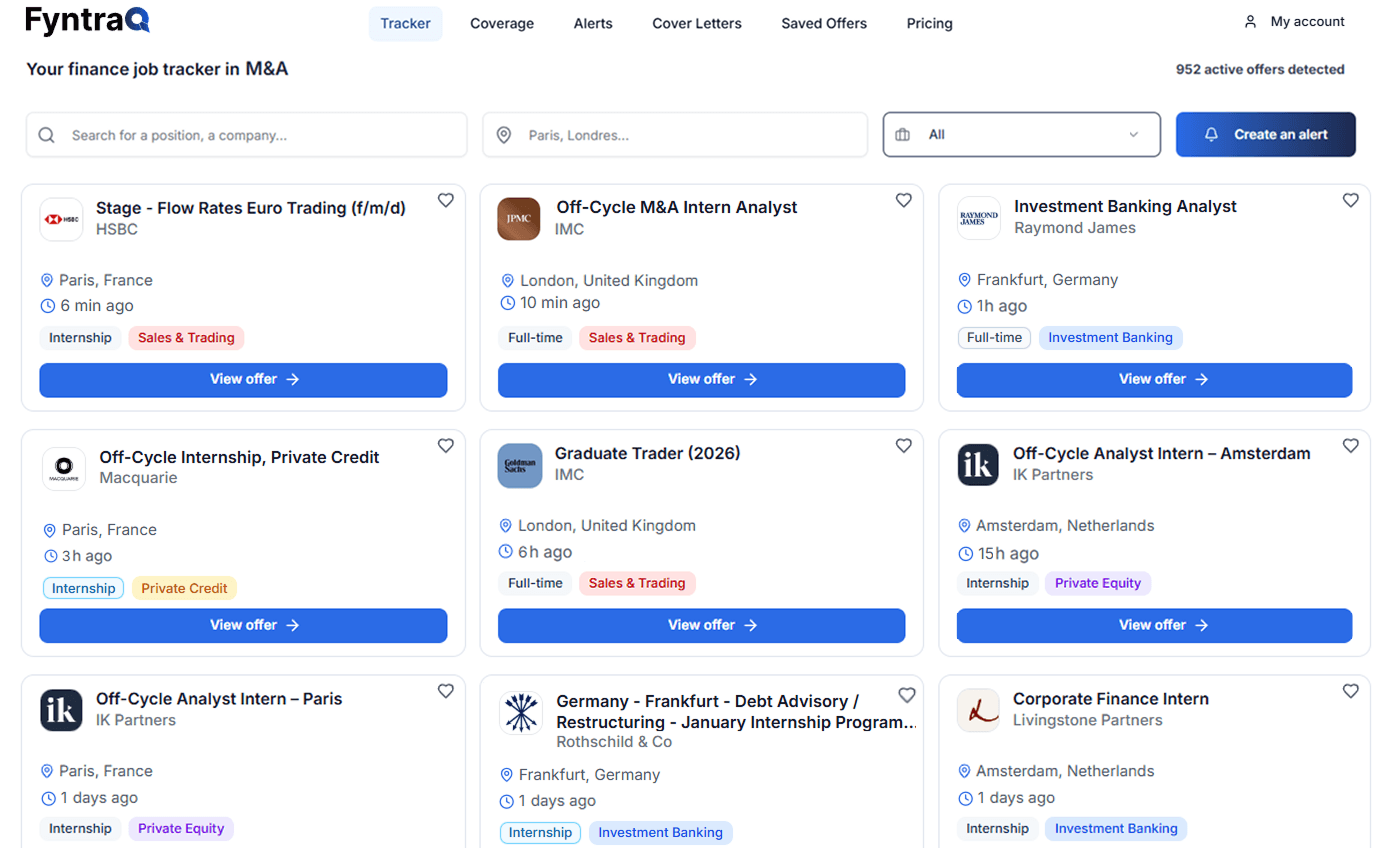View offer for HSBC Flow Rates Trading
The height and width of the screenshot is (848, 1380).
tap(243, 380)
